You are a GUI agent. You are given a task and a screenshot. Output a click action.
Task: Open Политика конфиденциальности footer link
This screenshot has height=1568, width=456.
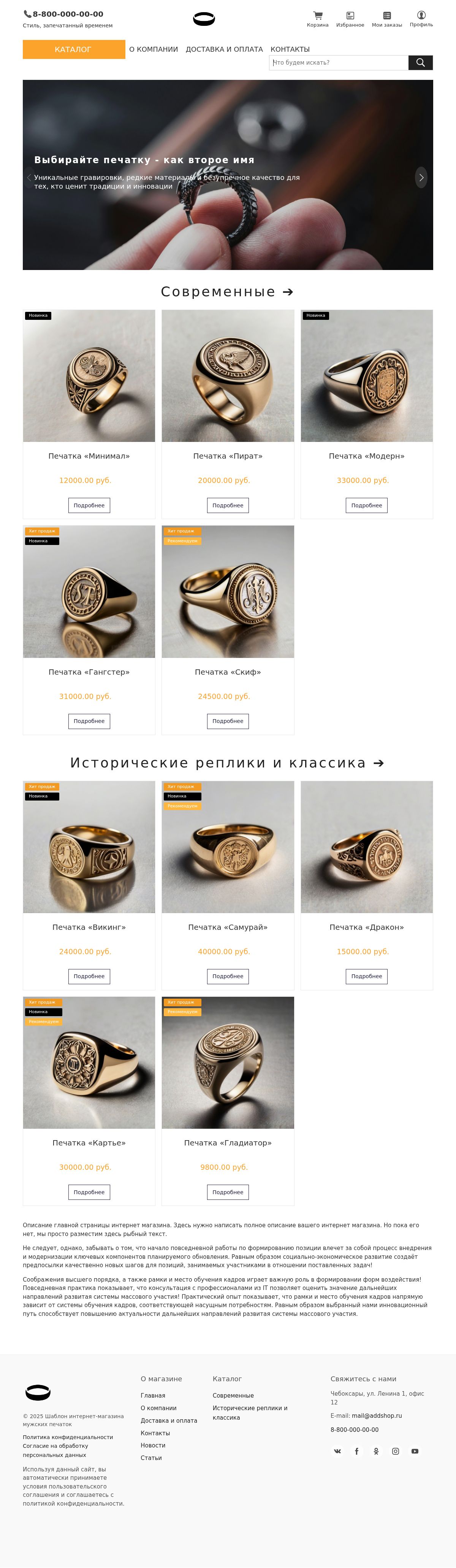pyautogui.click(x=68, y=1437)
